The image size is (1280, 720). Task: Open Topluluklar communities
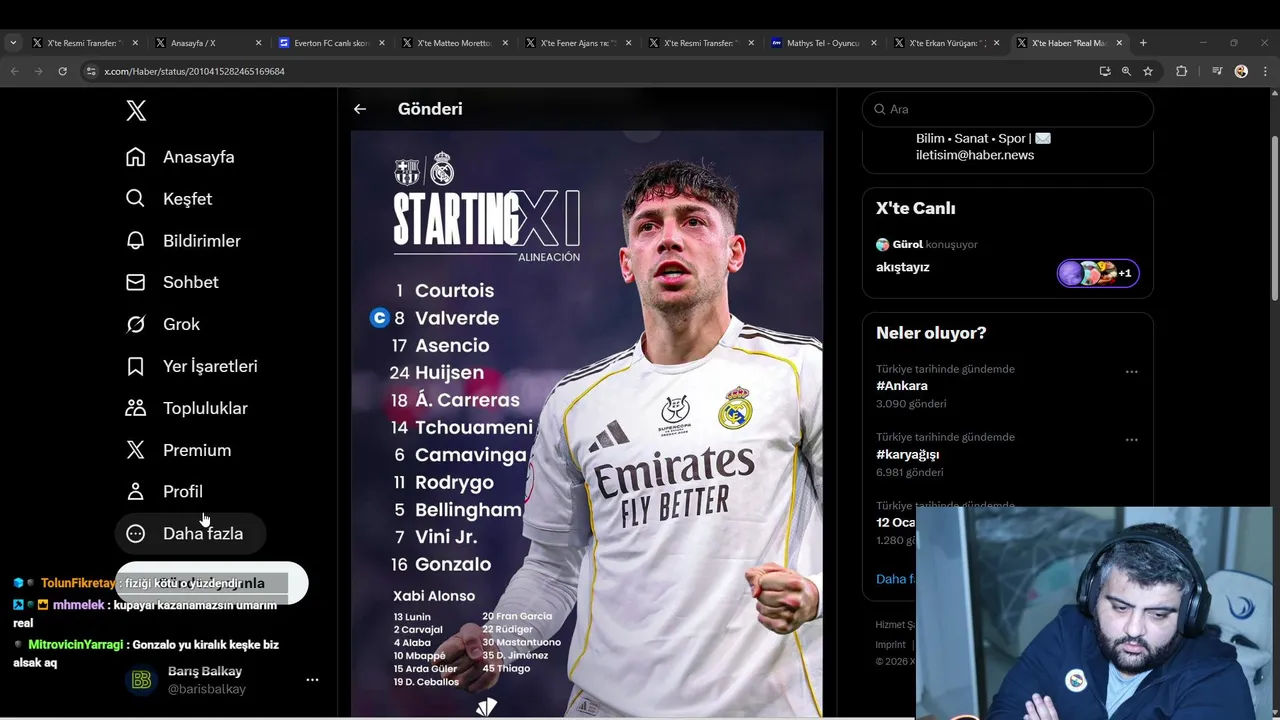(187, 408)
